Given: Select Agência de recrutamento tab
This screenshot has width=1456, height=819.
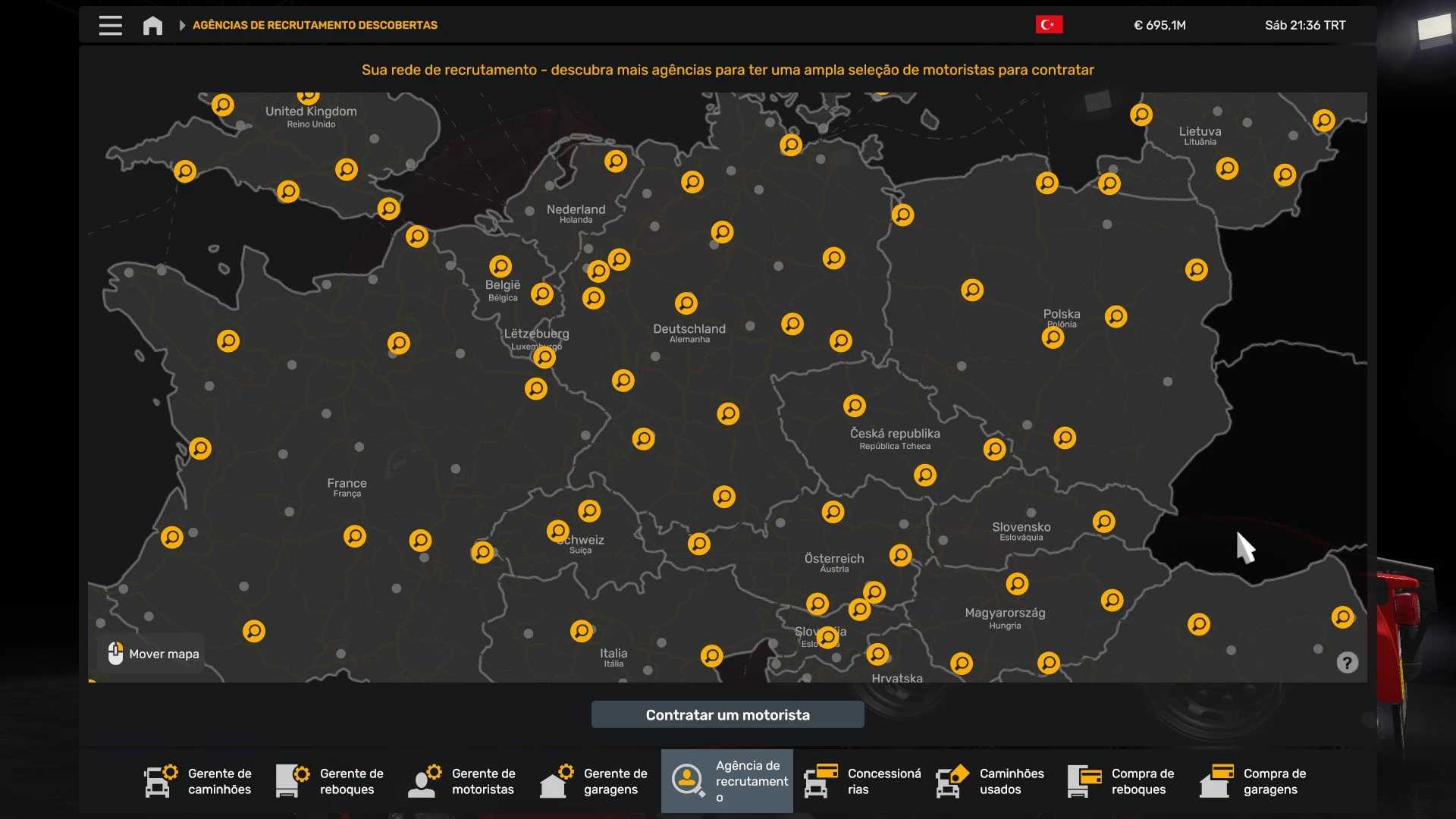Looking at the screenshot, I should [726, 781].
